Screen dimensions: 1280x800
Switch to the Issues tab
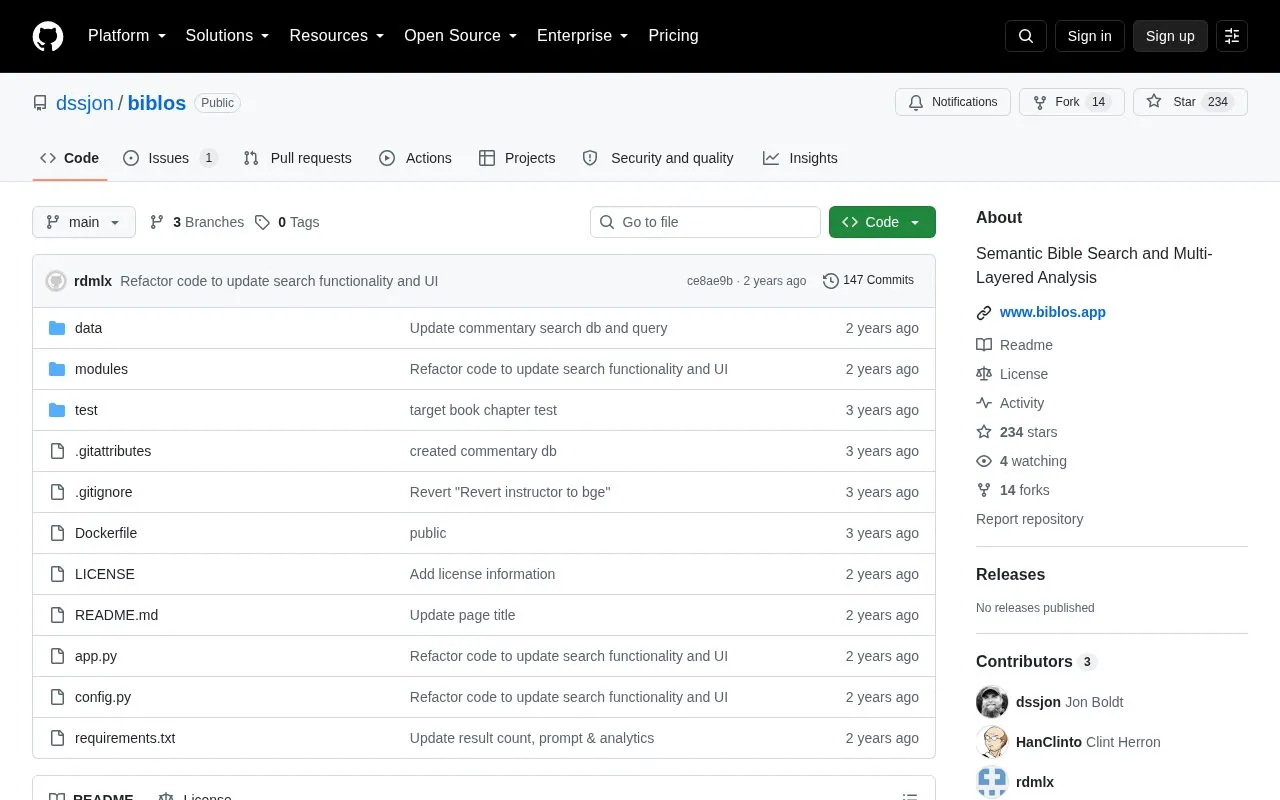coord(170,158)
